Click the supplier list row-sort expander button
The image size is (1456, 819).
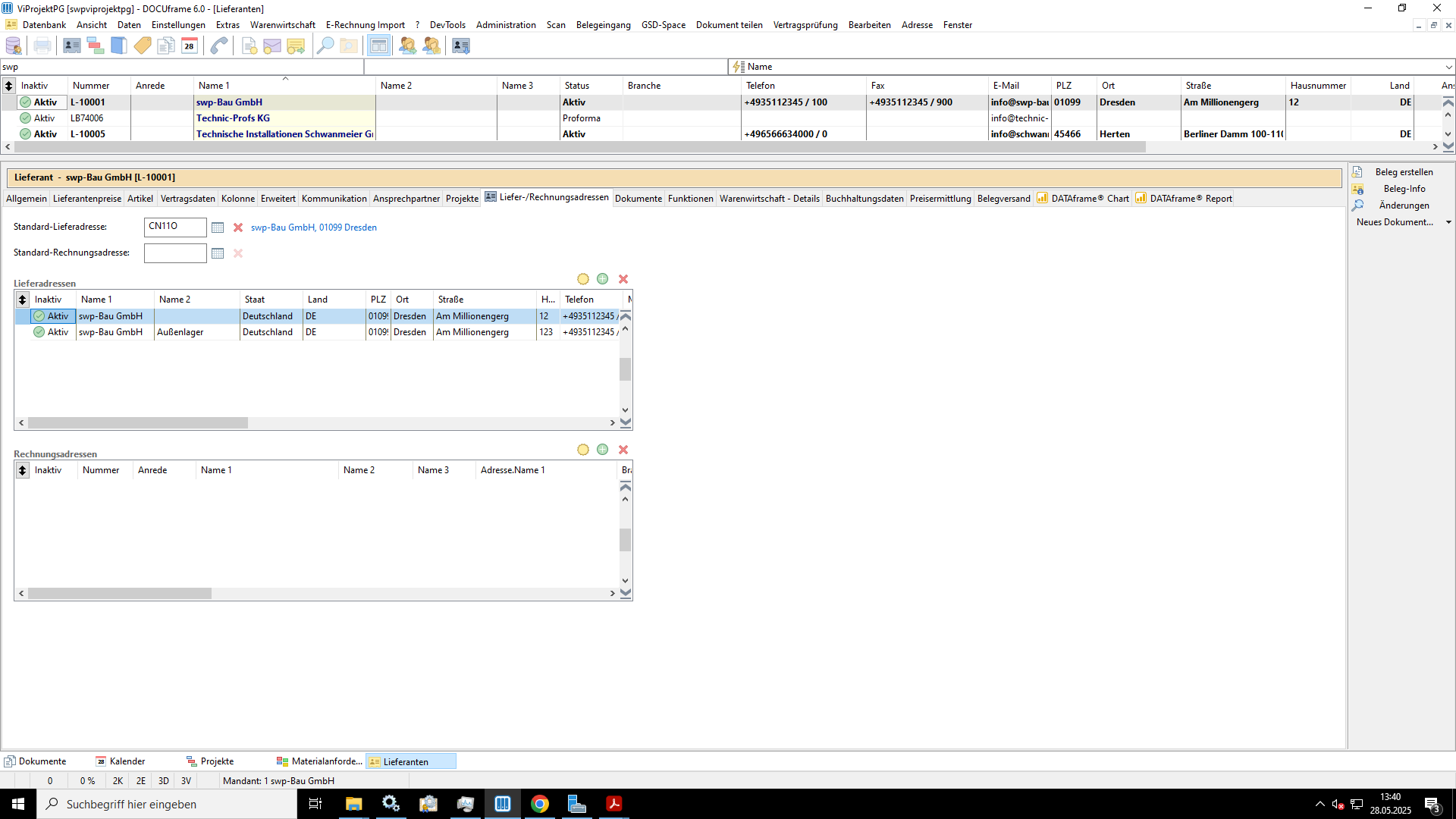pos(9,86)
